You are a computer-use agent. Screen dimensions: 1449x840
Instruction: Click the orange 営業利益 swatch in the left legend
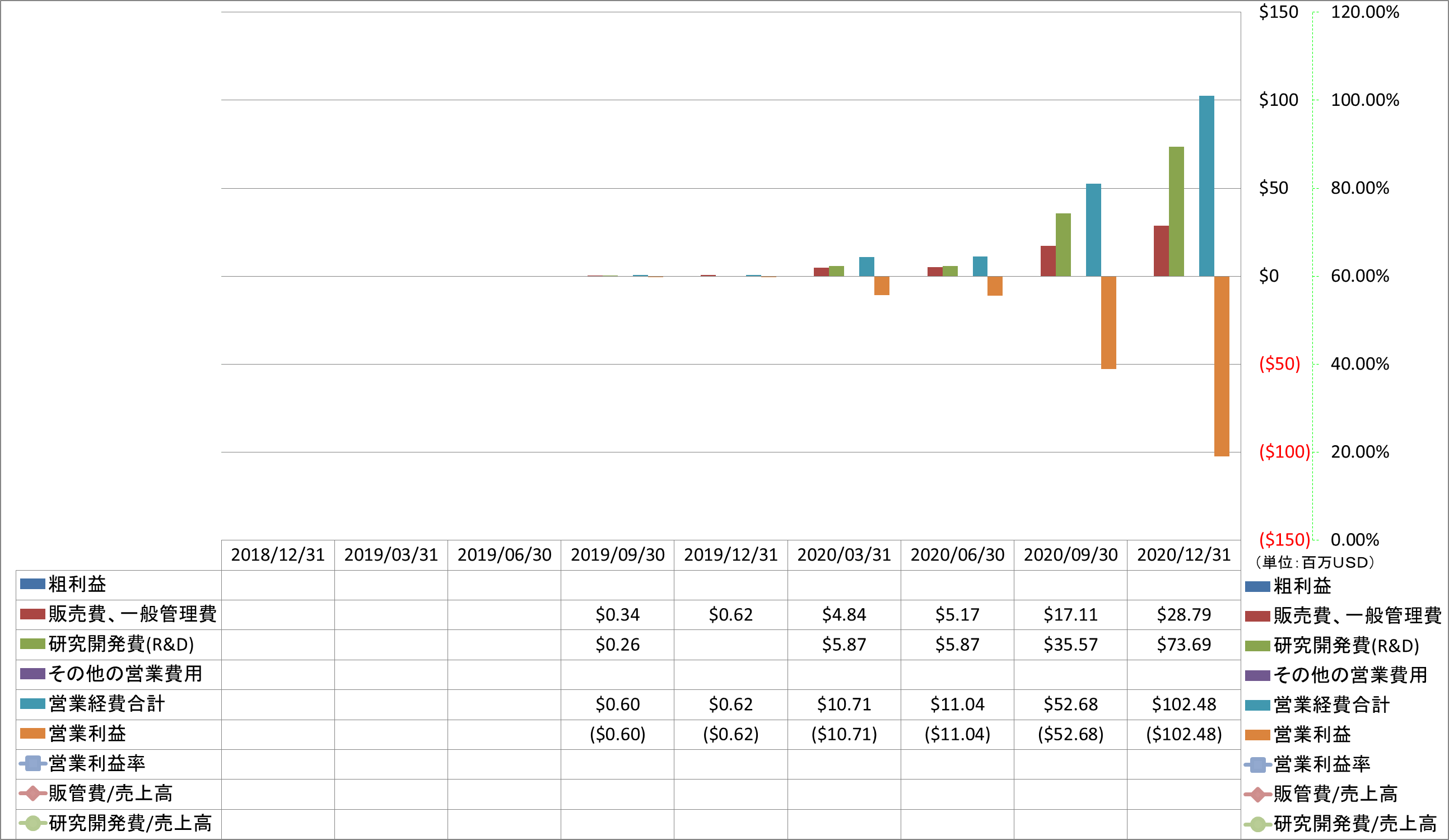pyautogui.click(x=32, y=734)
